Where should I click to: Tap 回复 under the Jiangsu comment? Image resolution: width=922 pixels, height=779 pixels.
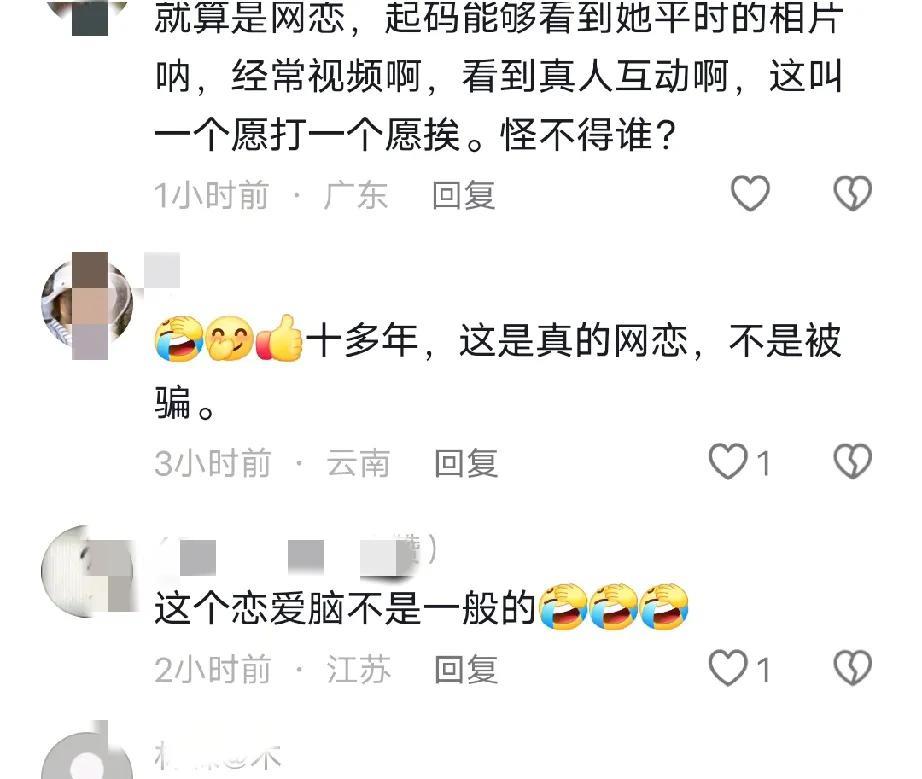point(466,670)
